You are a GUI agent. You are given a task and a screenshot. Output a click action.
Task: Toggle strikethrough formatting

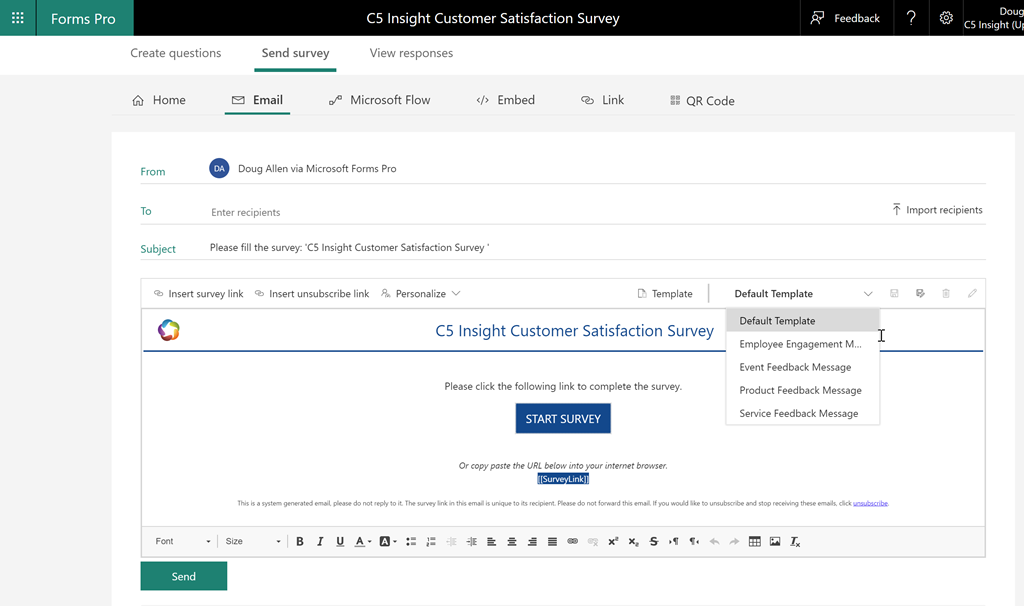(x=654, y=541)
